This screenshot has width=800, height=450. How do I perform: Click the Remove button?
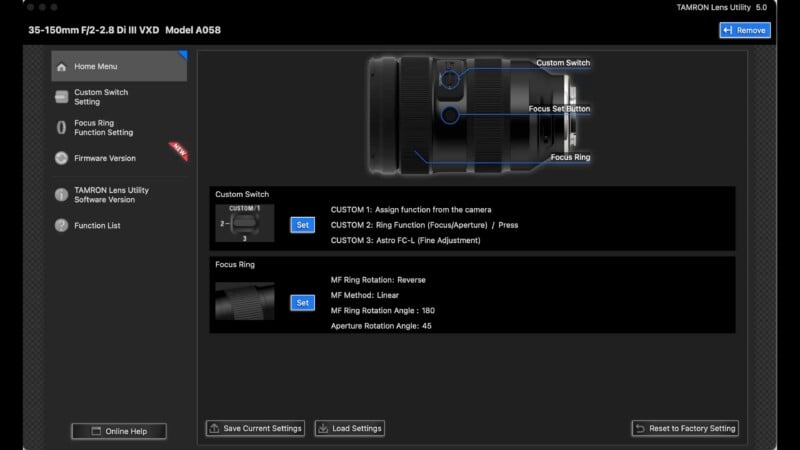click(745, 30)
